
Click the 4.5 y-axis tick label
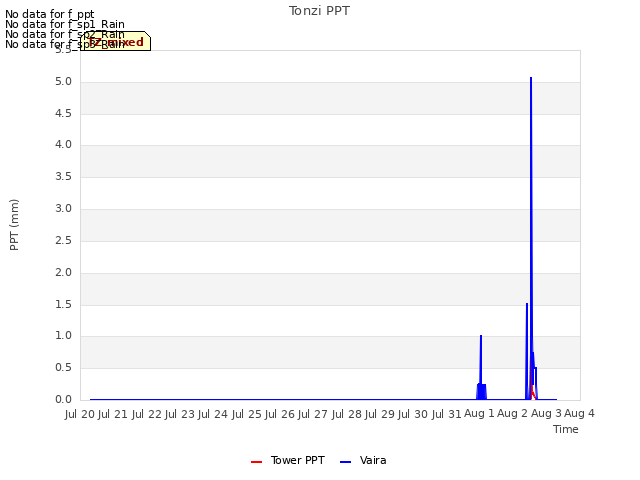coord(63,113)
